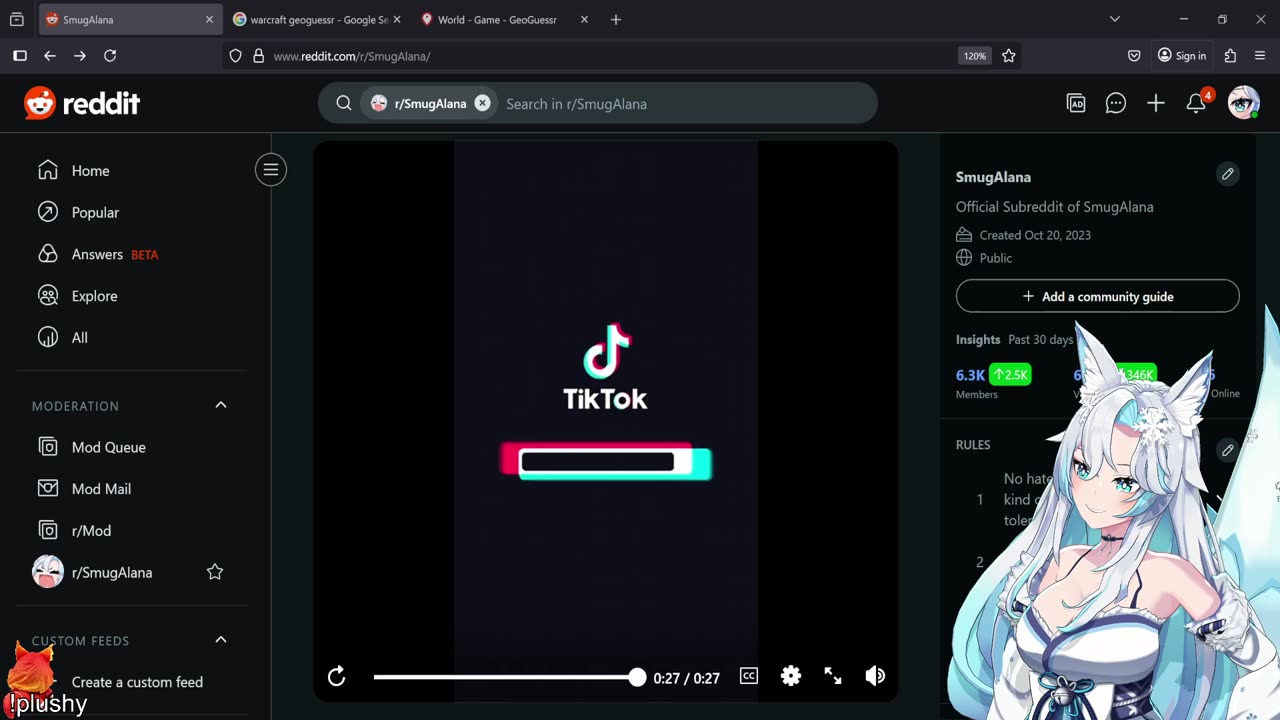The height and width of the screenshot is (720, 1280).
Task: Close the warcraft geoguessr tab
Action: 397,19
